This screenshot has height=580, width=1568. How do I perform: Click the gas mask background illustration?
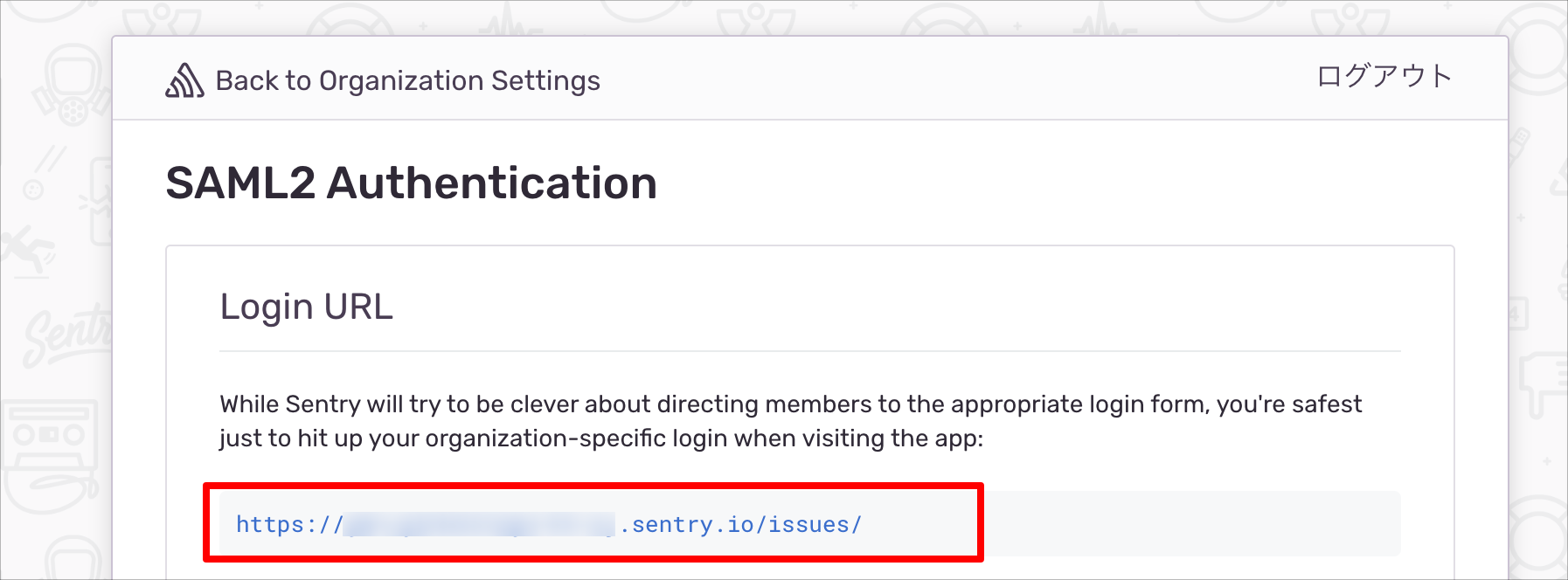(x=71, y=83)
